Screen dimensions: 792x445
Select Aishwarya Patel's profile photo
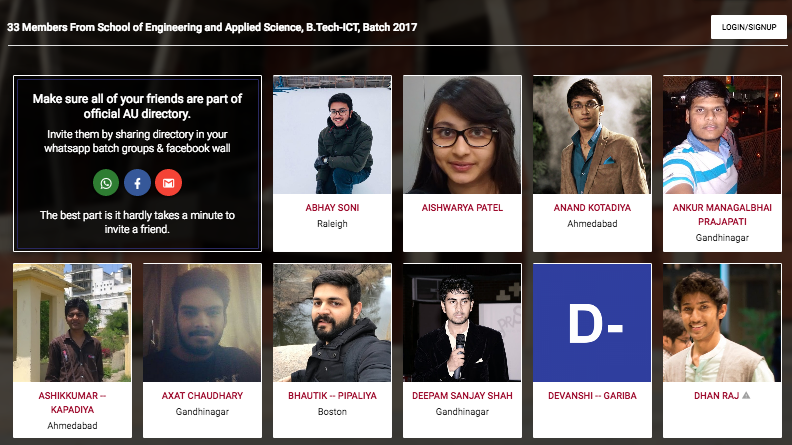462,135
